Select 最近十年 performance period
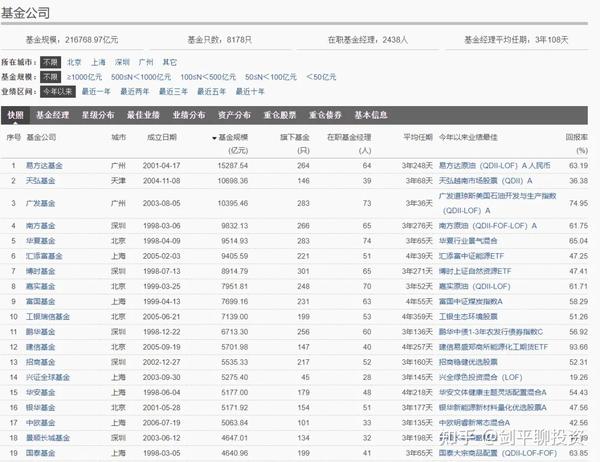This screenshot has height=462, width=600. tap(250, 91)
